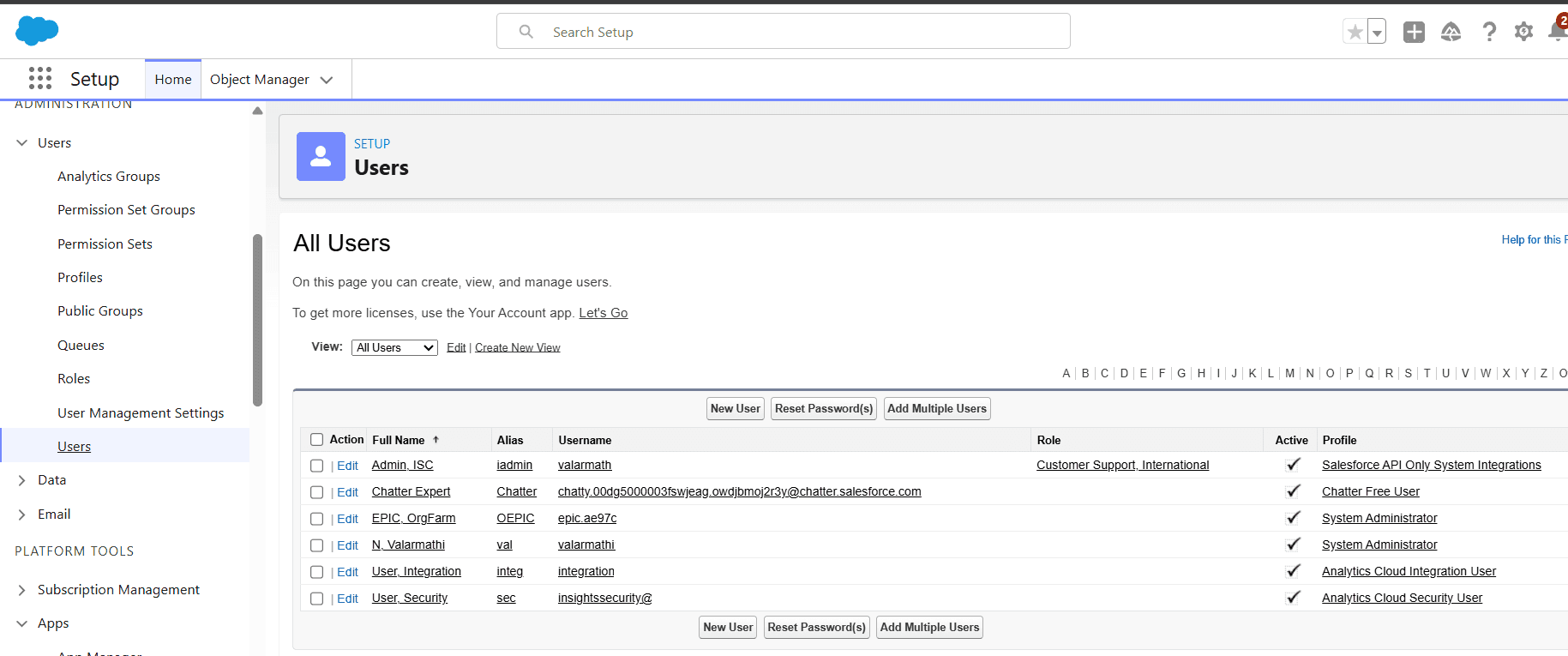Screen dimensions: 1568x656
Task: Click the bottom Add Multiple Users button
Action: point(929,628)
